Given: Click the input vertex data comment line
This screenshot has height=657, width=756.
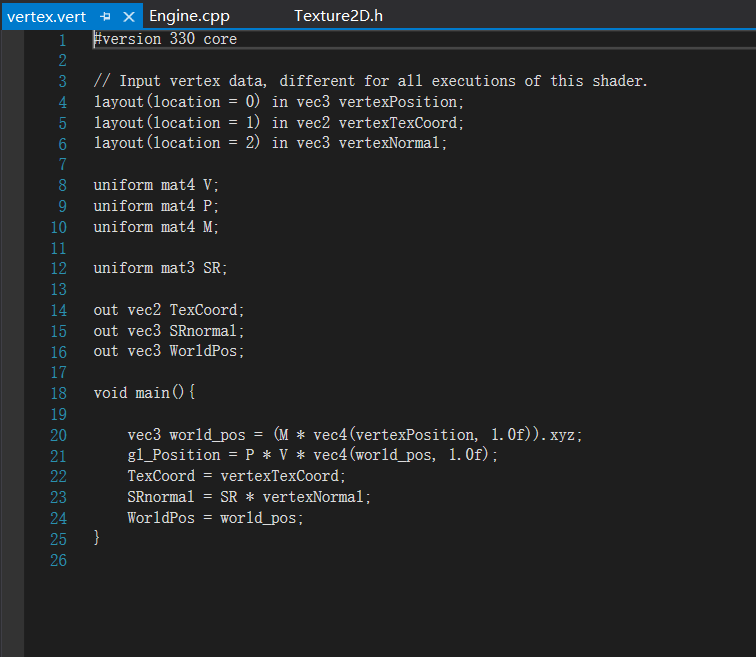Looking at the screenshot, I should point(370,81).
